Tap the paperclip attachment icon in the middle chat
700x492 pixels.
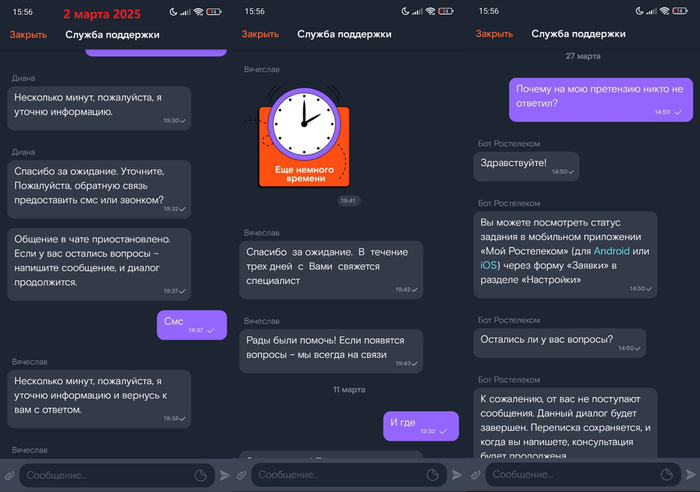click(x=241, y=476)
